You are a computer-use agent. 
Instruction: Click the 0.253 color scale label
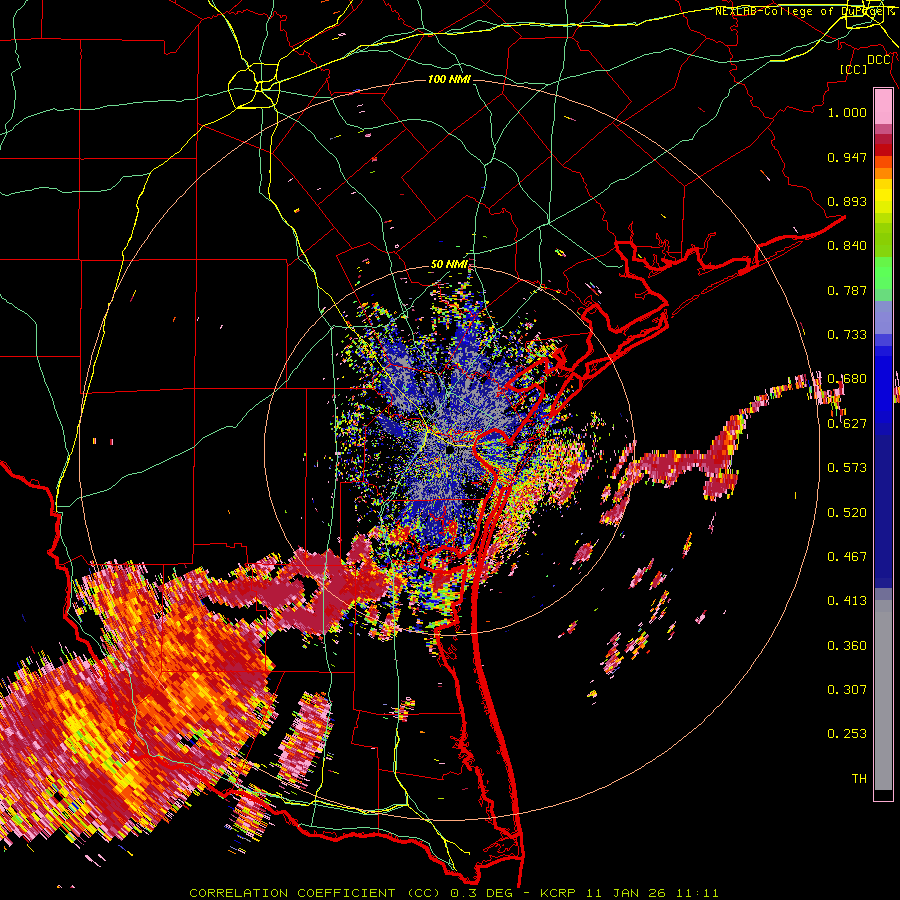847,734
